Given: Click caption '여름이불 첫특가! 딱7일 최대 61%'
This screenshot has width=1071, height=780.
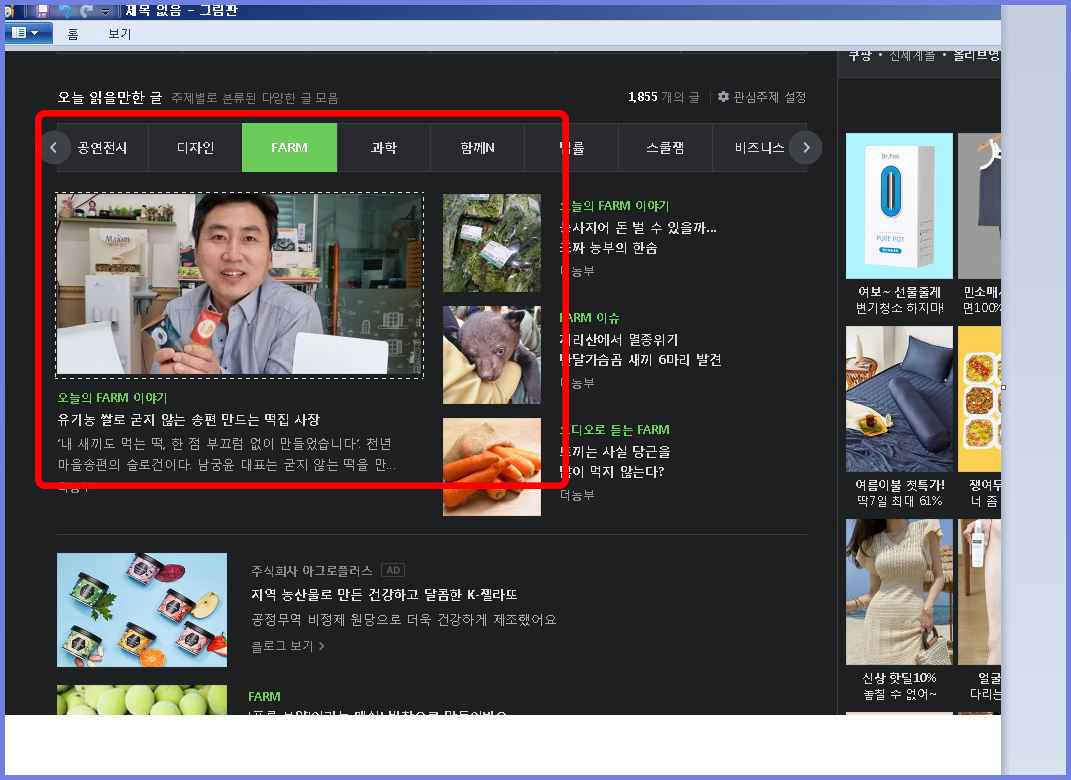Looking at the screenshot, I should tap(899, 493).
